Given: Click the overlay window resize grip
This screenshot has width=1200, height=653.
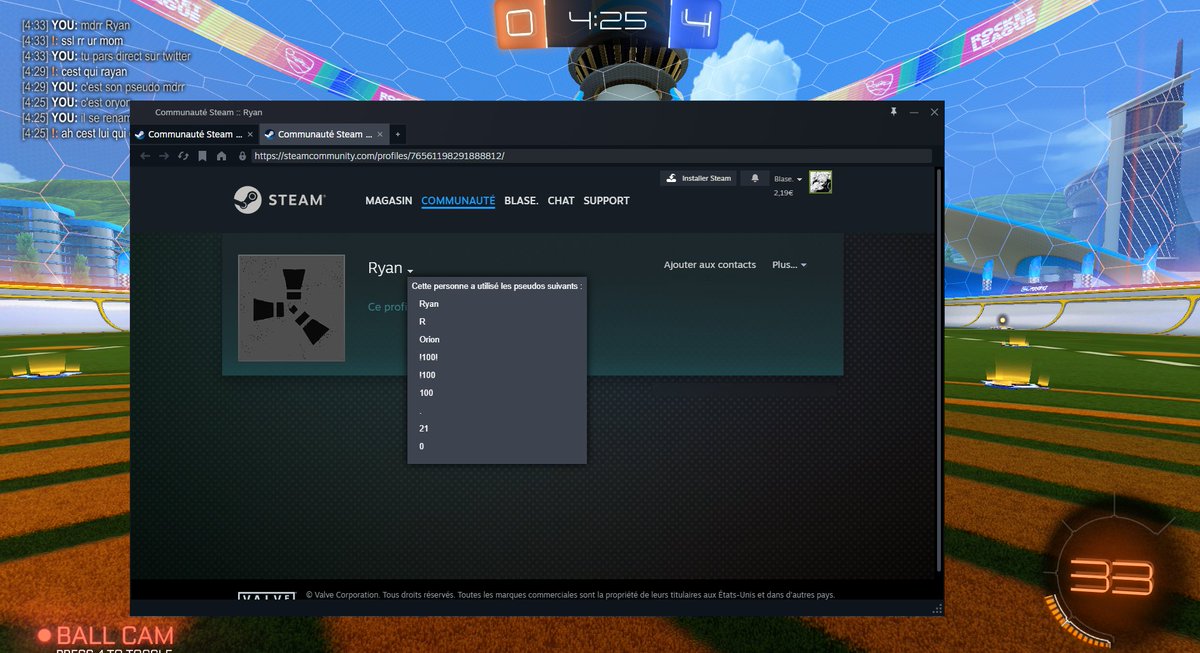Looking at the screenshot, I should coord(937,608).
